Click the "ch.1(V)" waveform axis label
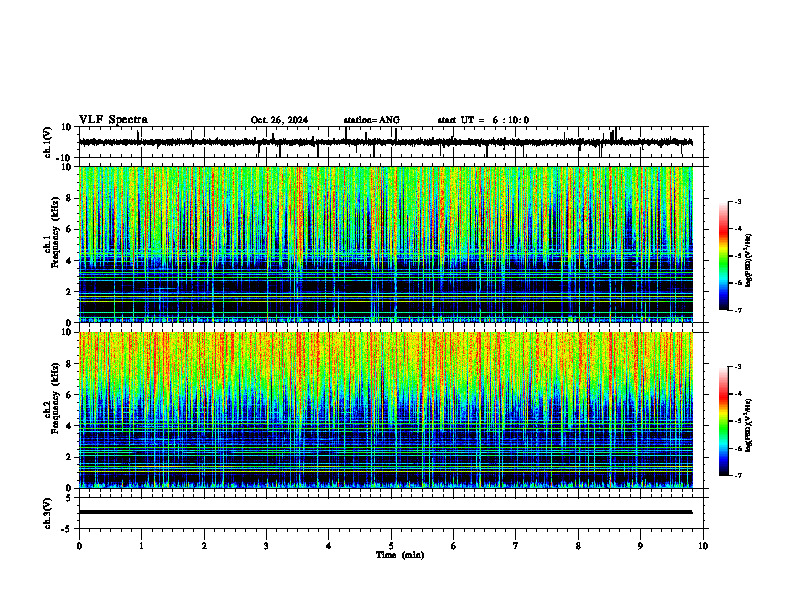This screenshot has width=792, height=612. 47,142
